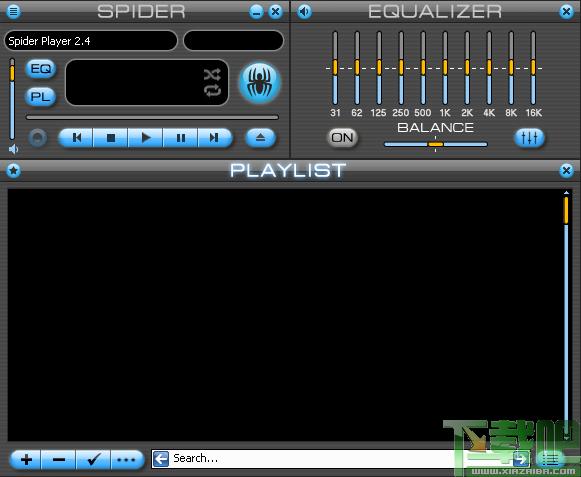Start playback with the play button
The width and height of the screenshot is (581, 477).
coord(145,138)
